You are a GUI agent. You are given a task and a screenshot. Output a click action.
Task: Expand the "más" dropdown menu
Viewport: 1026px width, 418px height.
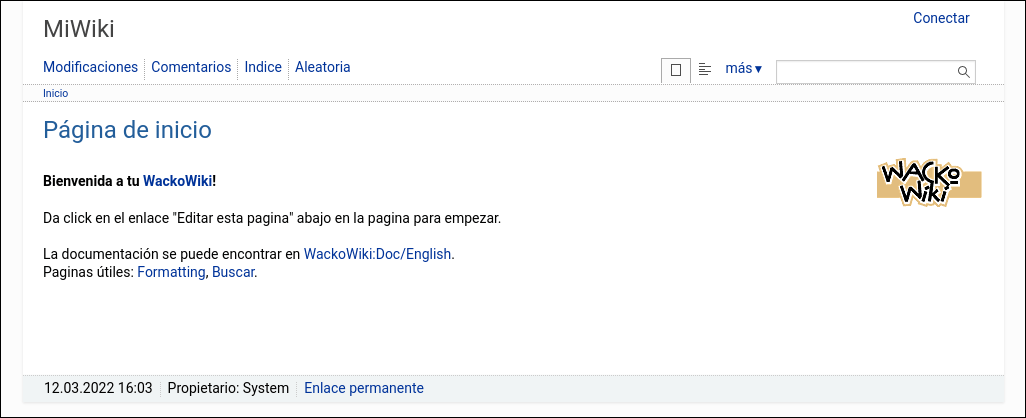[743, 69]
